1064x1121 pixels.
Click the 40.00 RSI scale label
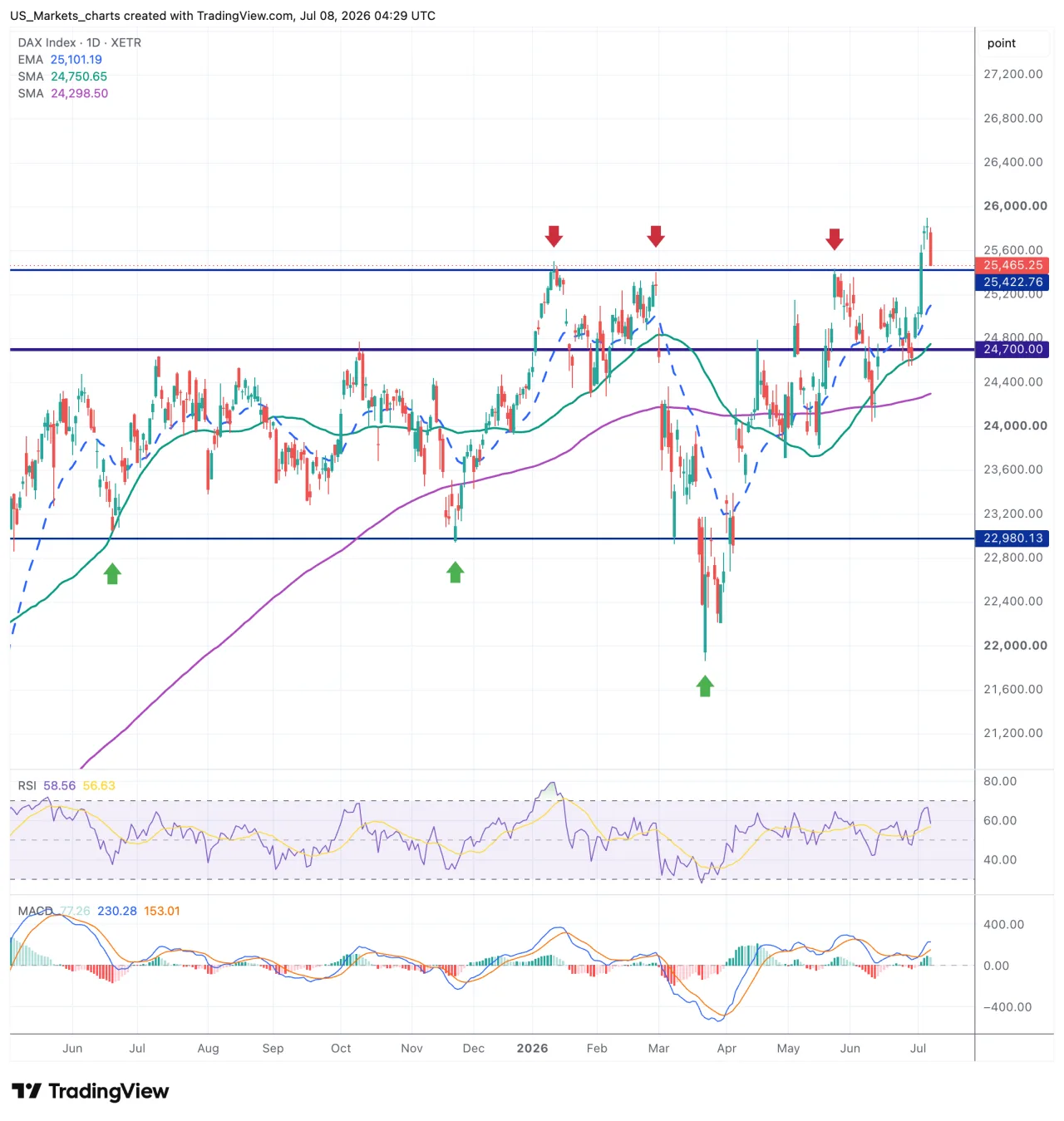click(1000, 860)
